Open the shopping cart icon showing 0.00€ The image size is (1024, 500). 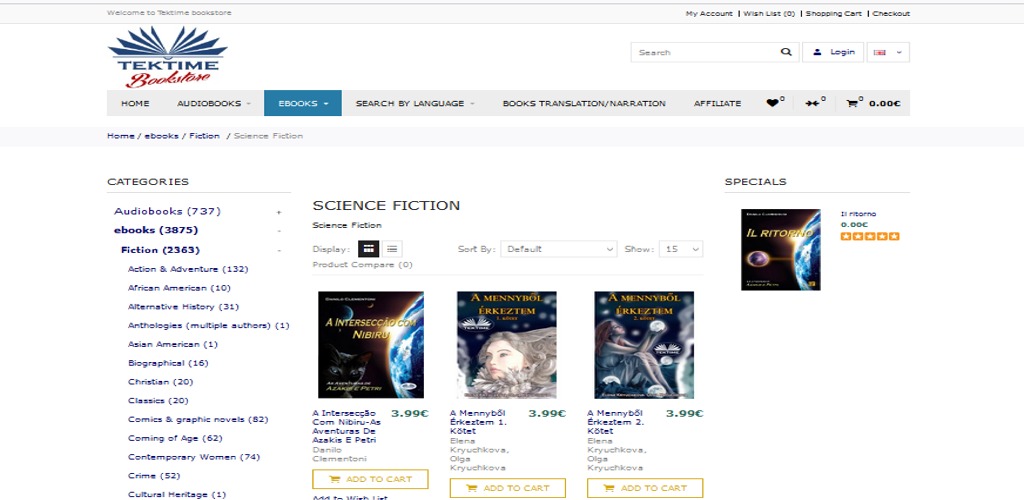(x=873, y=102)
